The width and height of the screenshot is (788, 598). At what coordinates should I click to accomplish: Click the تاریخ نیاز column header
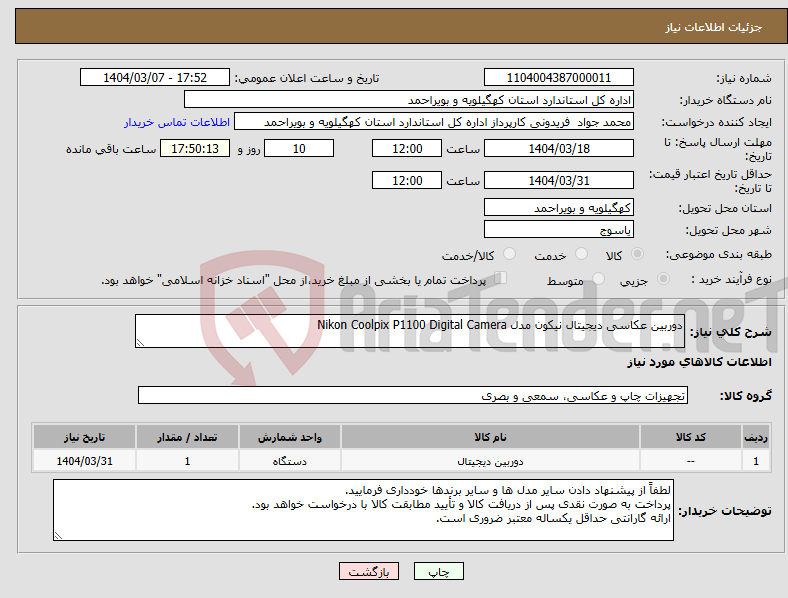[84, 437]
